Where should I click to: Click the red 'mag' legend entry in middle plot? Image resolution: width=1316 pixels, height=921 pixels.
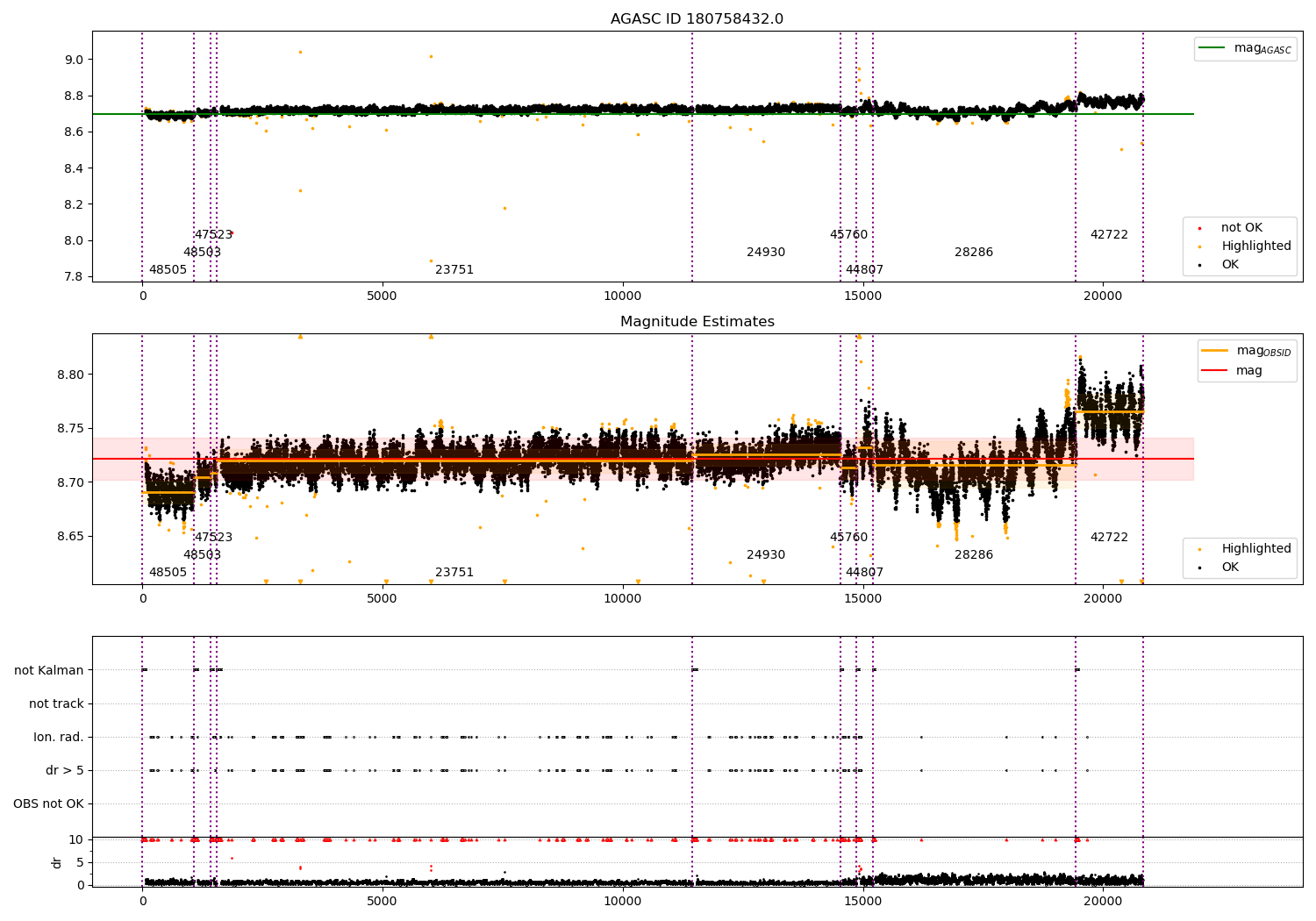[x=1233, y=370]
